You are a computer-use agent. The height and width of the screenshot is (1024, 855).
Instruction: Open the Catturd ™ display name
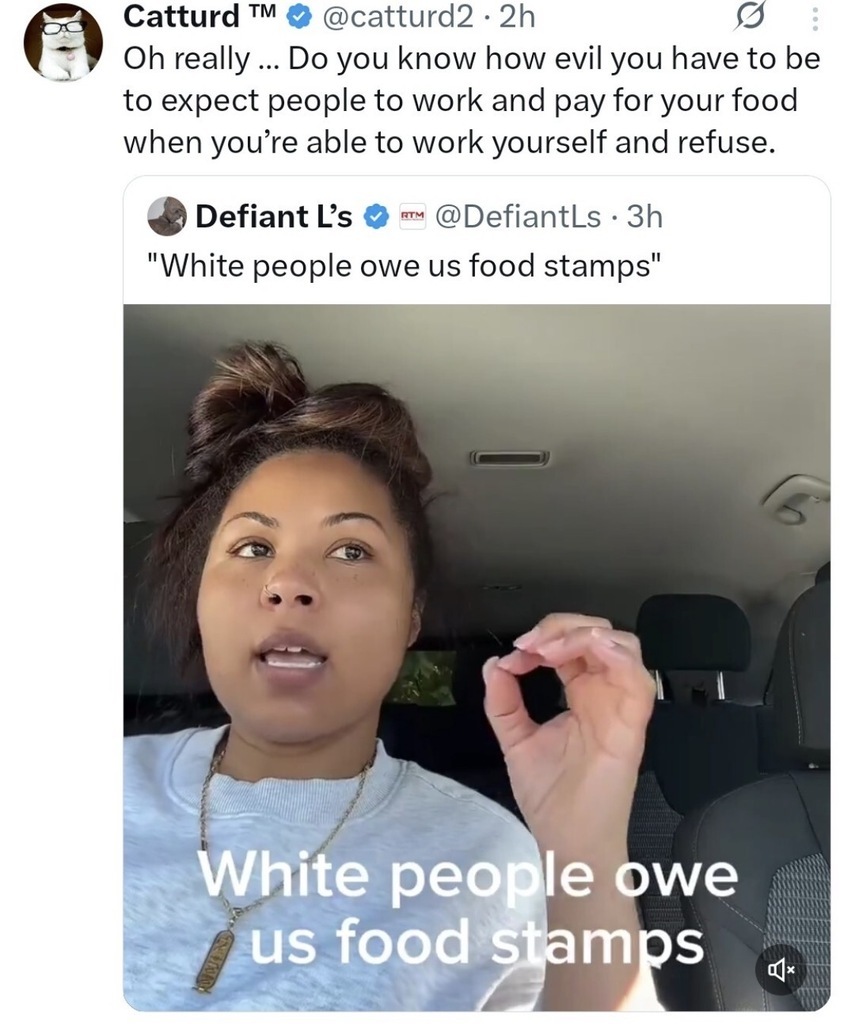pos(201,17)
